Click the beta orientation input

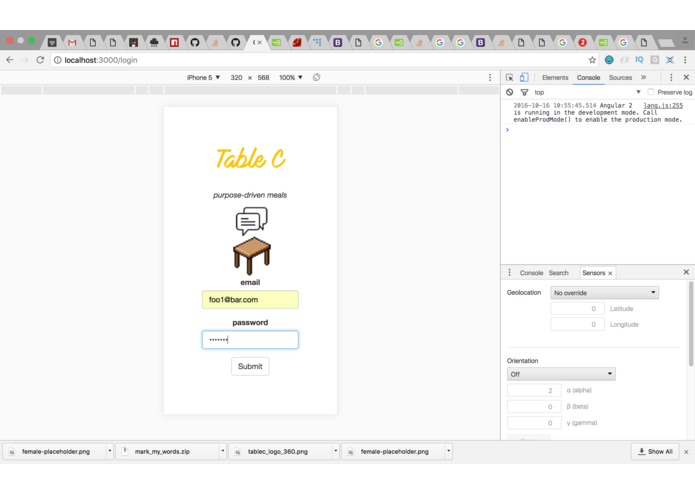pyautogui.click(x=534, y=407)
